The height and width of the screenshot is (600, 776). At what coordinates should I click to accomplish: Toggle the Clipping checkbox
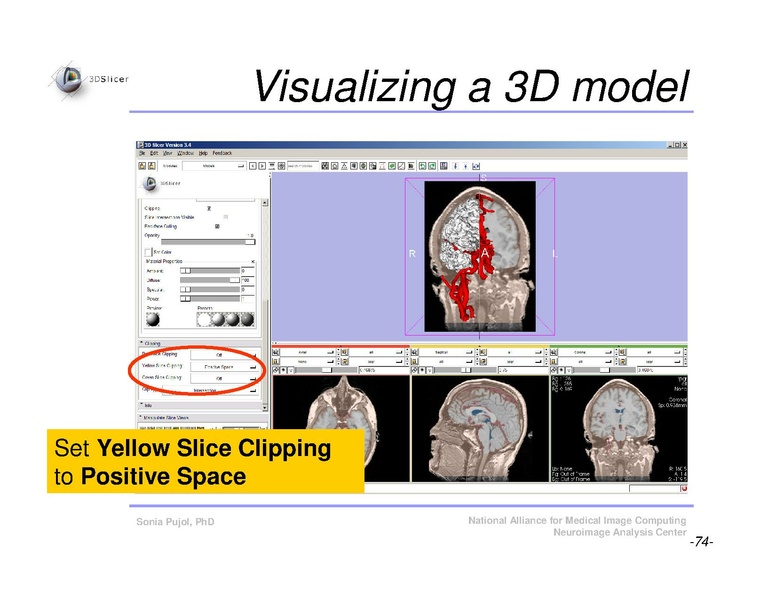coord(209,208)
